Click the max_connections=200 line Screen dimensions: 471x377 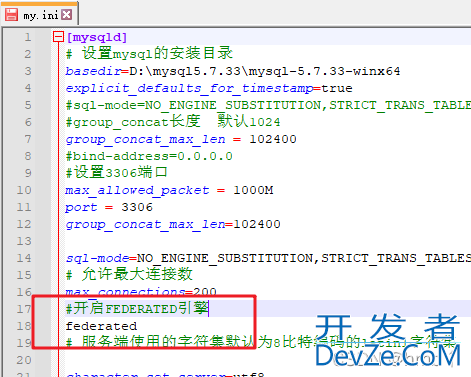click(141, 292)
